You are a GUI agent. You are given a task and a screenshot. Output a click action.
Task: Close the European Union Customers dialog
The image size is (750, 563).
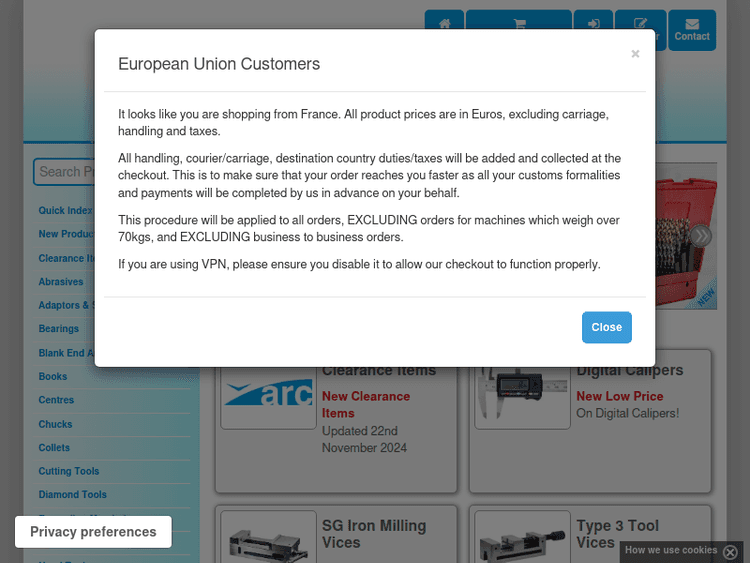pos(607,327)
